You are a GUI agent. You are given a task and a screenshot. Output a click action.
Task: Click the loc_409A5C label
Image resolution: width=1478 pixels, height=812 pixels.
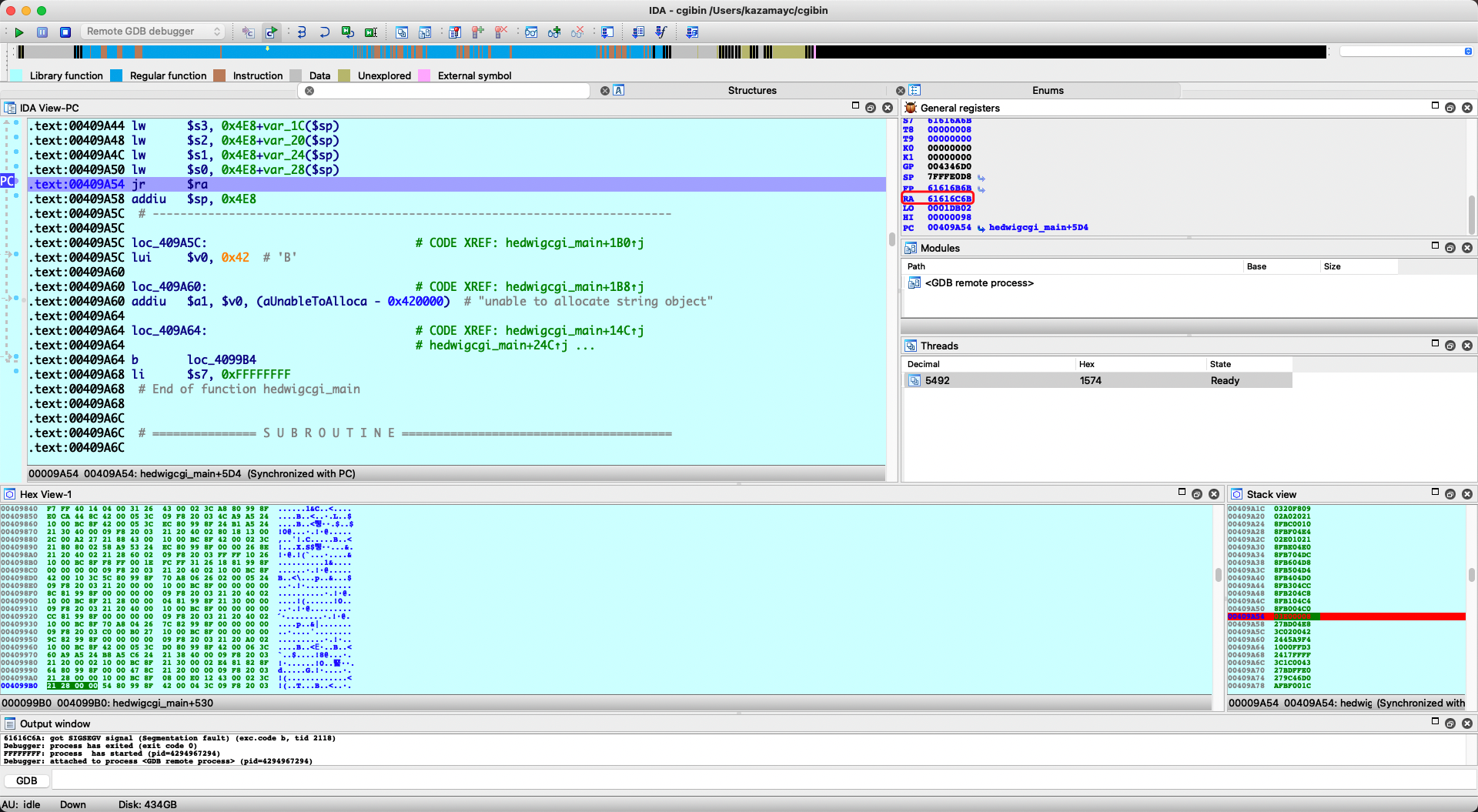click(x=169, y=242)
